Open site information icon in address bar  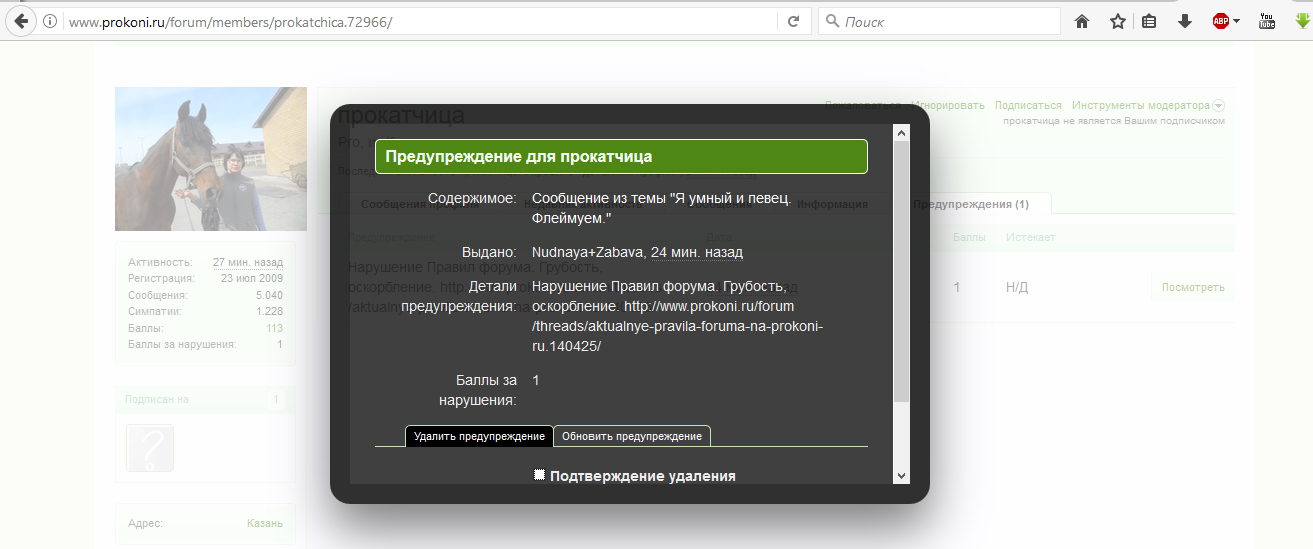point(51,22)
